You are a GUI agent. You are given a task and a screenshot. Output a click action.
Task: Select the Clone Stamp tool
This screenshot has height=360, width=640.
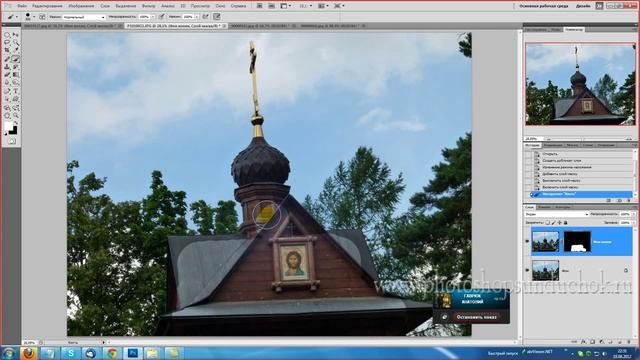[7, 66]
